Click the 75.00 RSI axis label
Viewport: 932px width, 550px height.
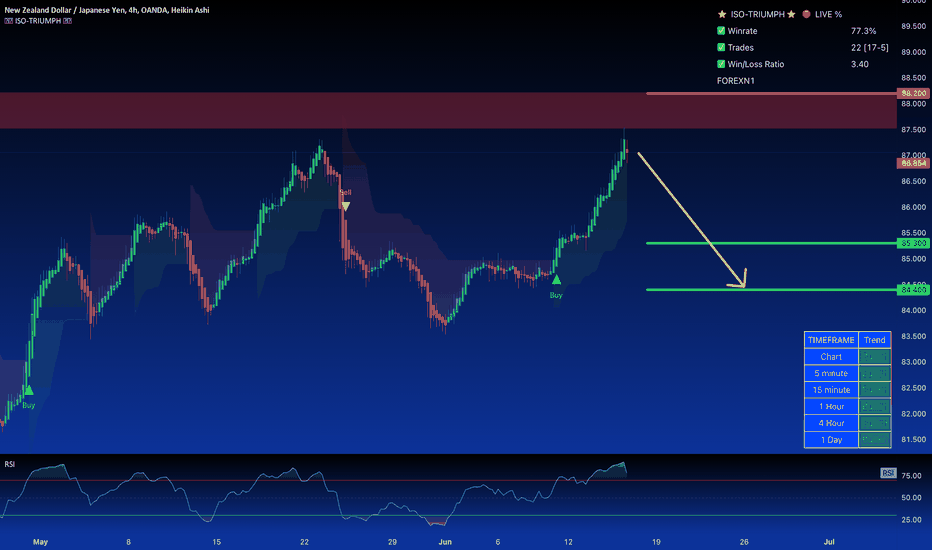(x=911, y=476)
